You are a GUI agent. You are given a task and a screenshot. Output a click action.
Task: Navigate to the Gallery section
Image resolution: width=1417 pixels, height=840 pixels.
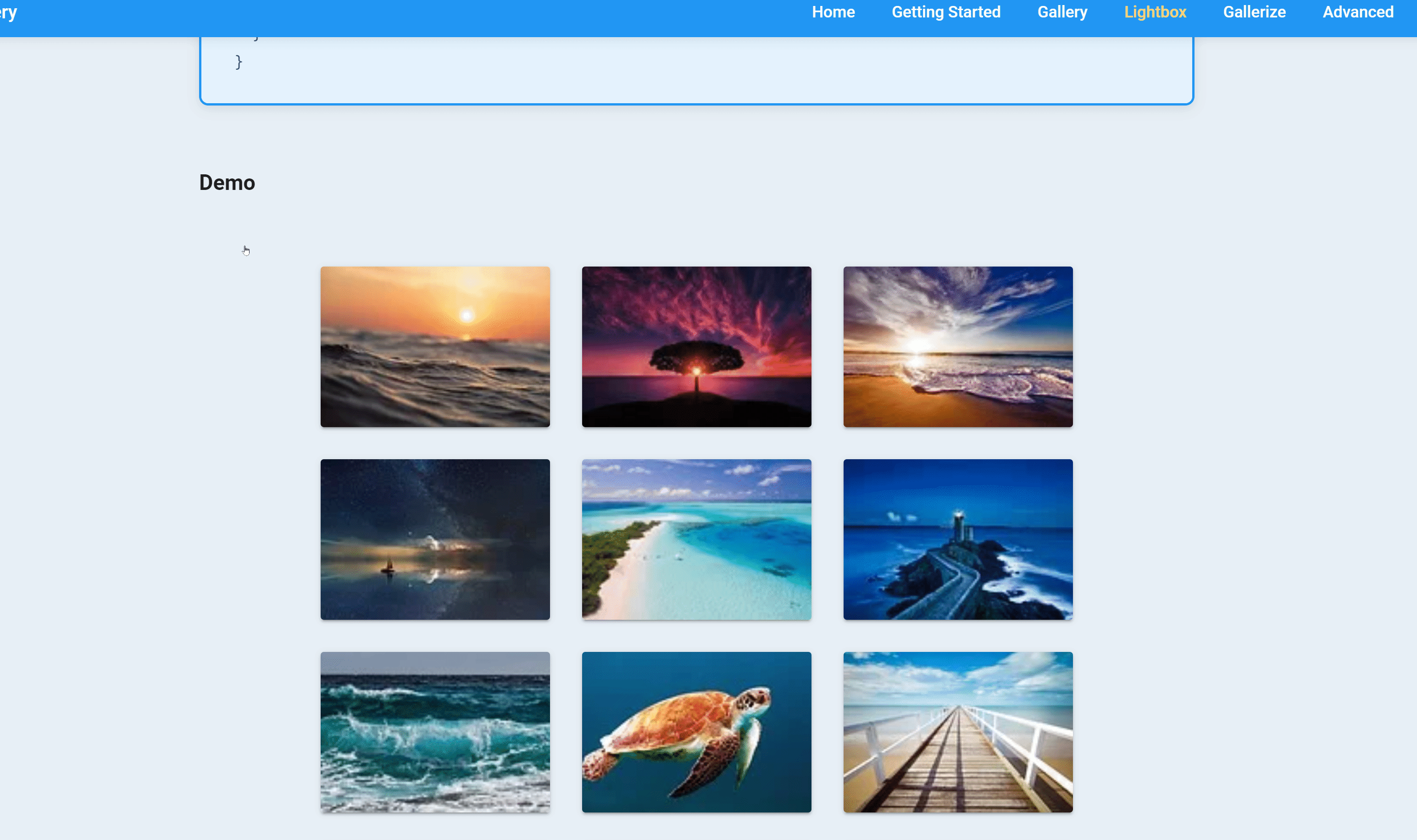1062,12
